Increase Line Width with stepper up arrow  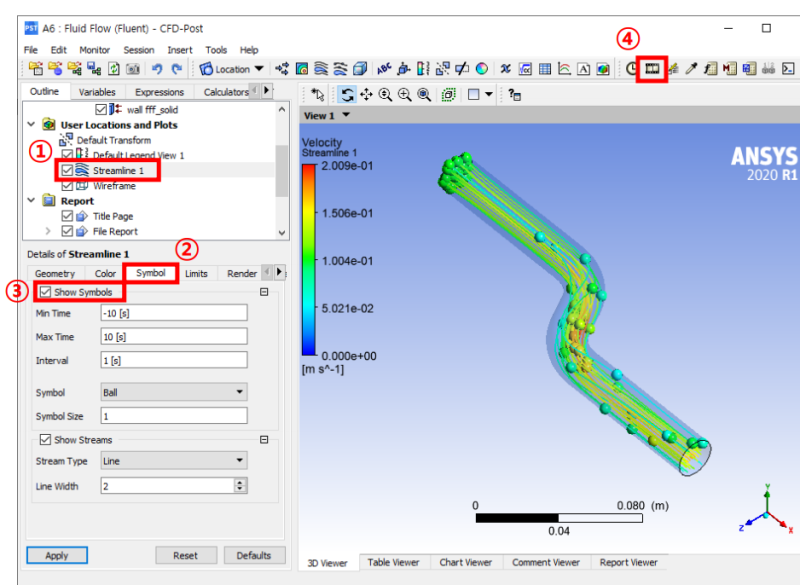click(x=240, y=482)
